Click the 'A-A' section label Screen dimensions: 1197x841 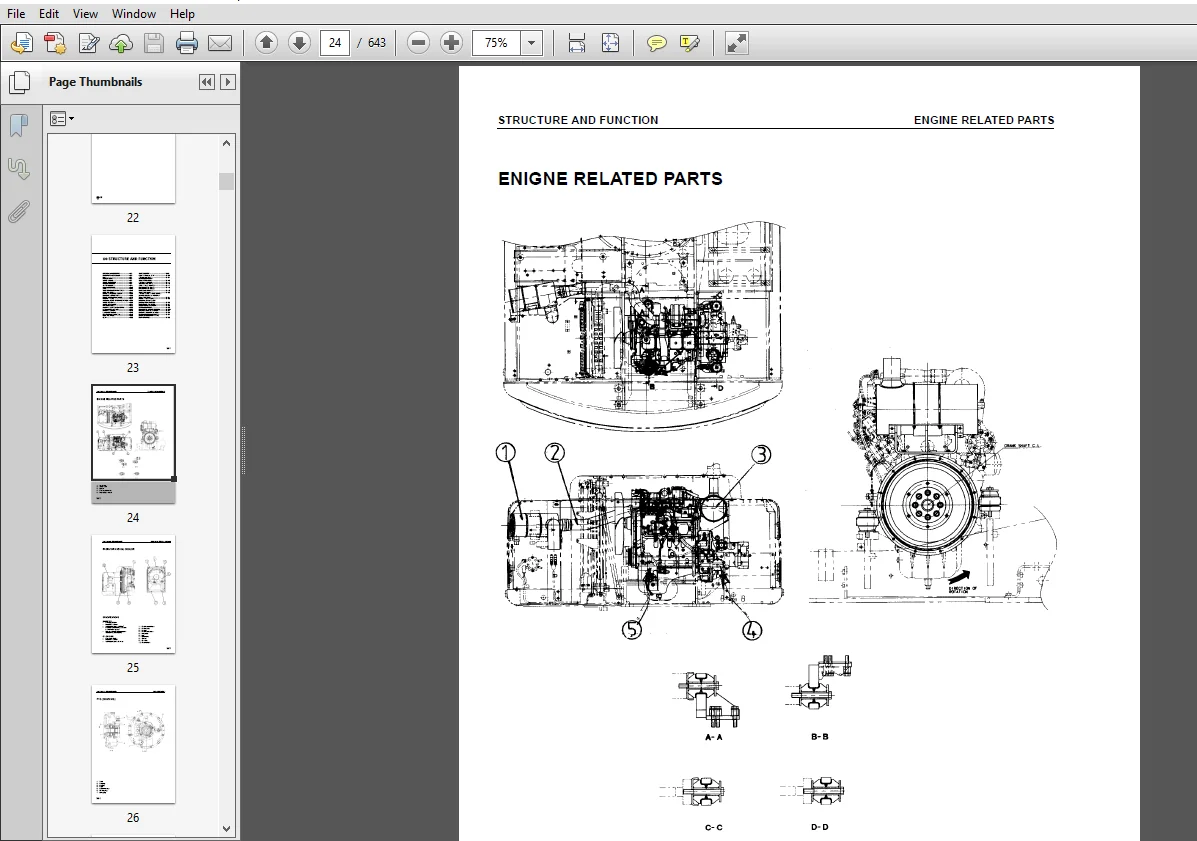pos(713,737)
